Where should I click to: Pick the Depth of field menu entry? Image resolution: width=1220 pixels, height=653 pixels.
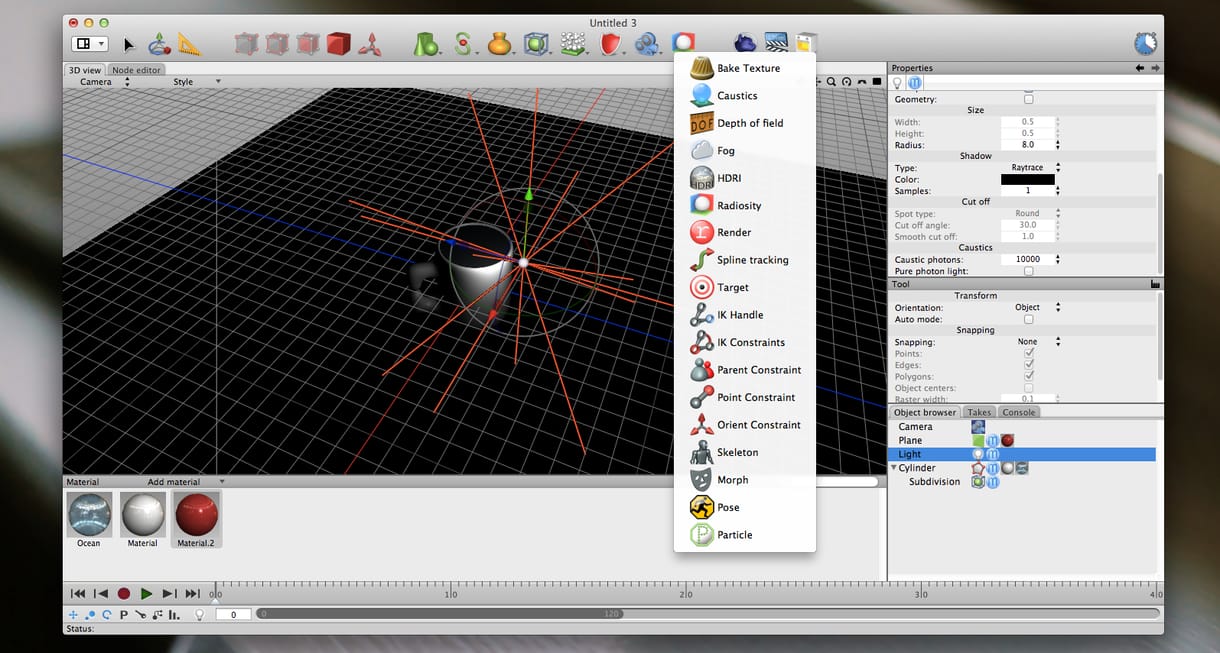click(x=745, y=123)
